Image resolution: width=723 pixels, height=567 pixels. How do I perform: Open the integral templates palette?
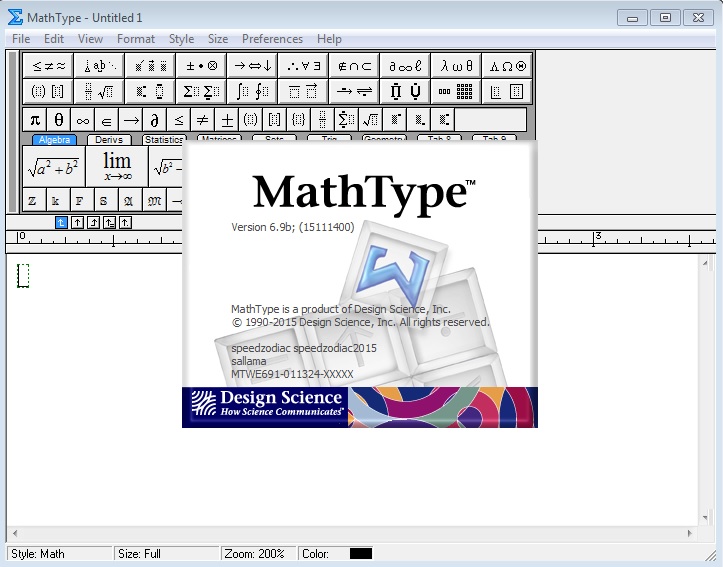(x=252, y=91)
